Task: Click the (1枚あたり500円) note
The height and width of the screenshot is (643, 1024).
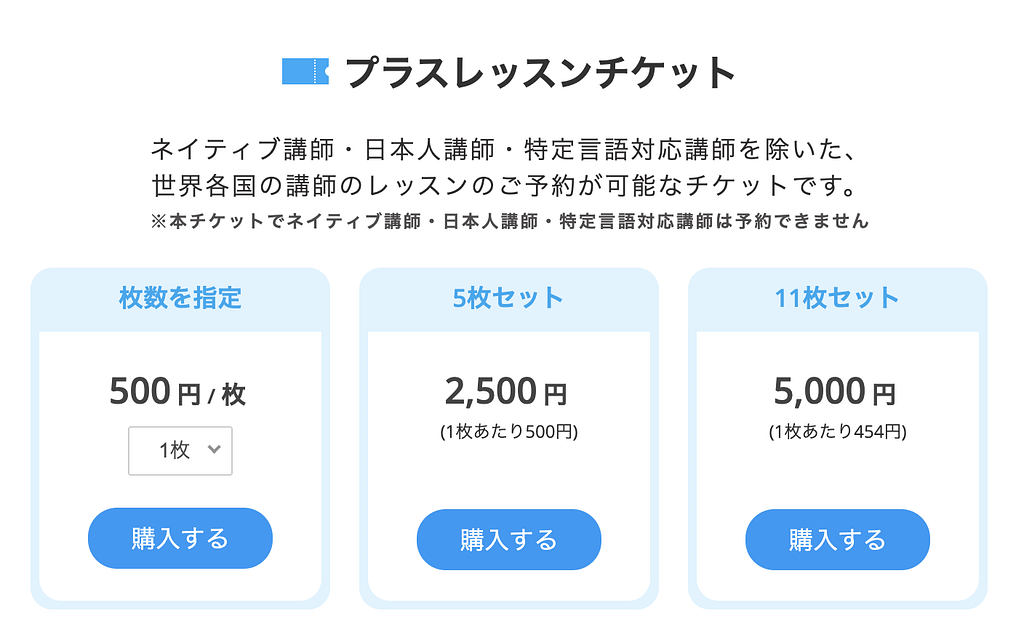Action: tap(508, 433)
